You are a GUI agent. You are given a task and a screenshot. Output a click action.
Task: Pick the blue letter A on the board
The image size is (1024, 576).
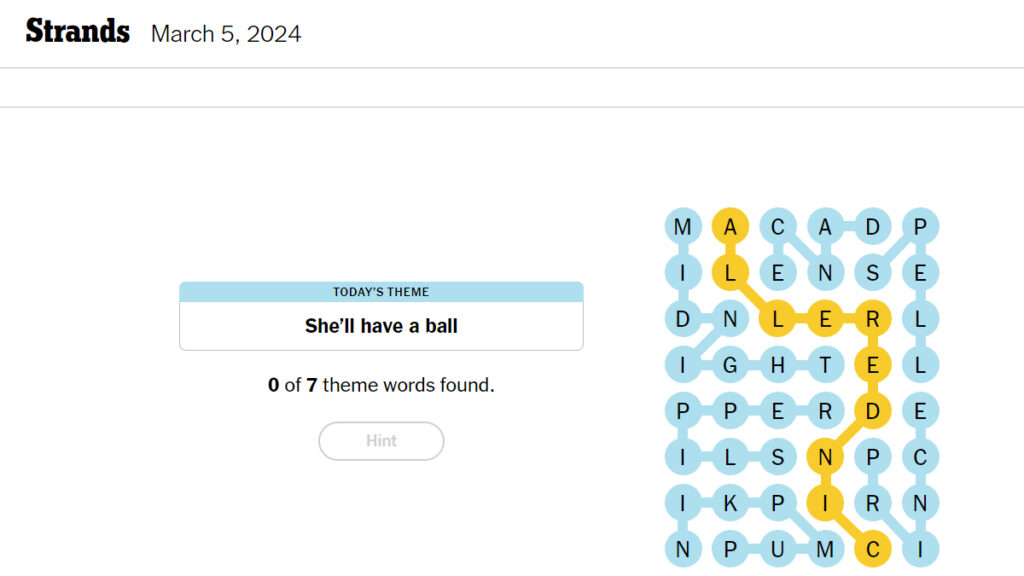825,227
